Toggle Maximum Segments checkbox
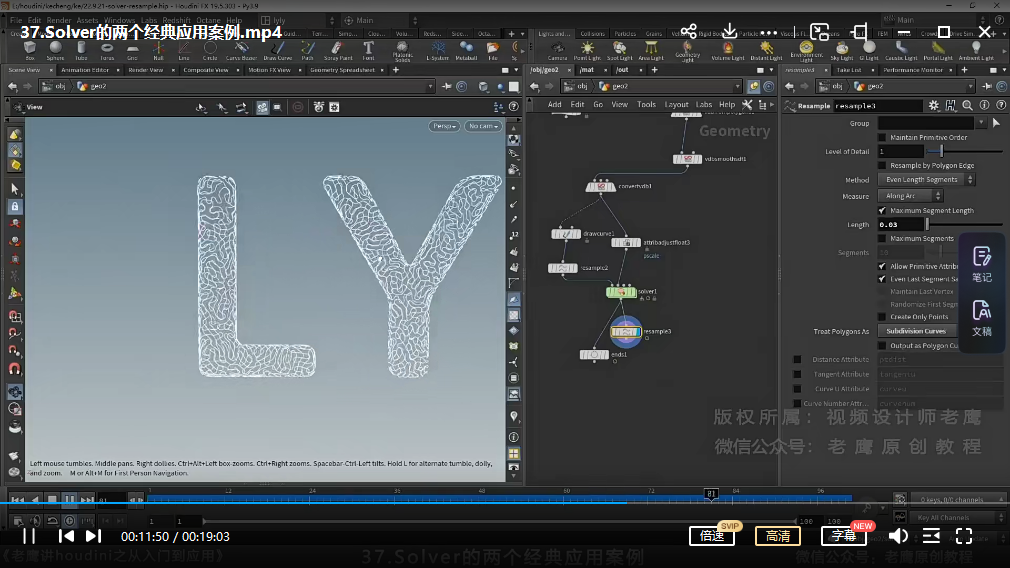Image resolution: width=1010 pixels, height=568 pixels. point(882,238)
